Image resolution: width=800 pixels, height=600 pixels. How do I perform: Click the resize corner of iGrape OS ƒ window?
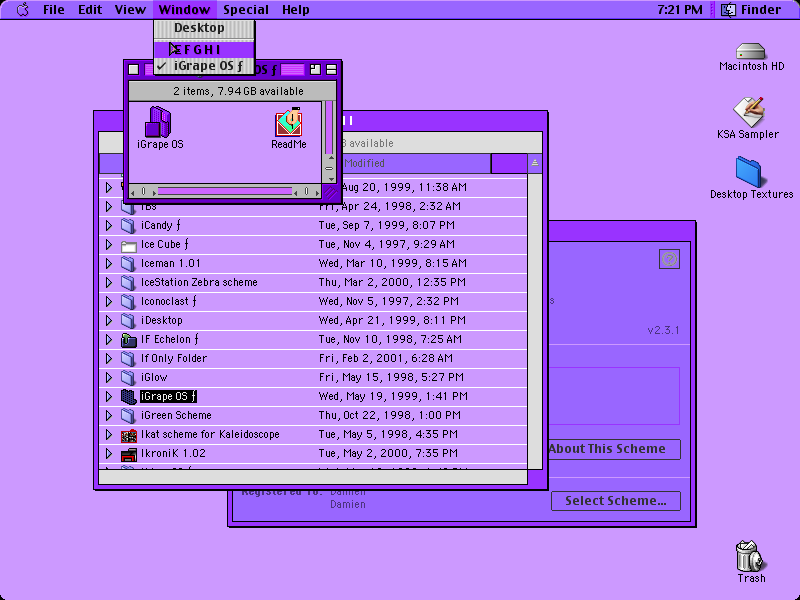click(330, 192)
